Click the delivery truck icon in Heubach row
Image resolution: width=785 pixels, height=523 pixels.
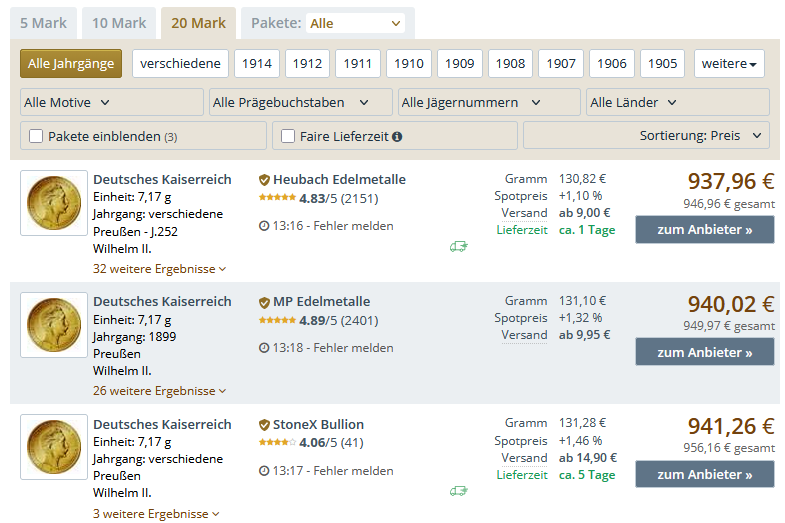pos(459,247)
